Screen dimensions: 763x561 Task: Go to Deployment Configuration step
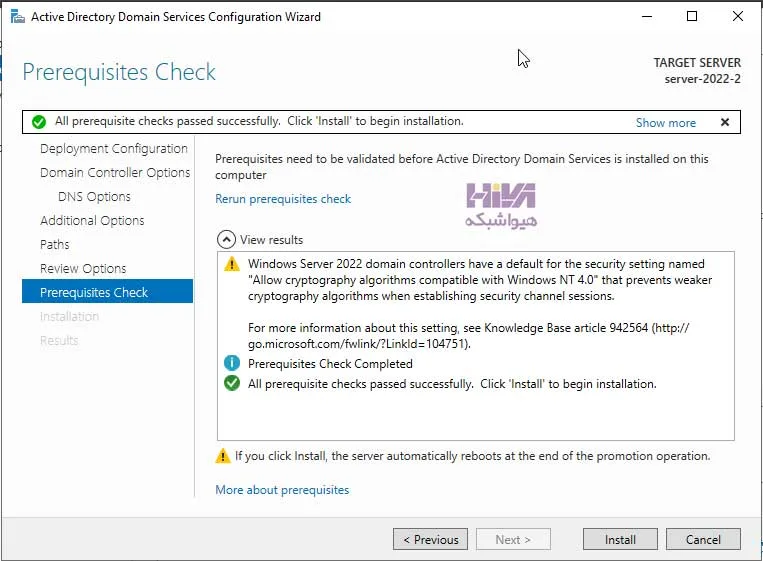point(113,148)
